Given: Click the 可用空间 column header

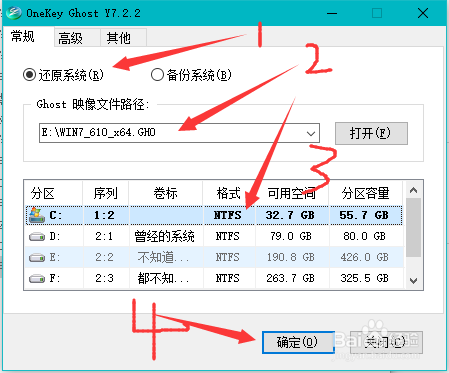Looking at the screenshot, I should click(x=292, y=193).
